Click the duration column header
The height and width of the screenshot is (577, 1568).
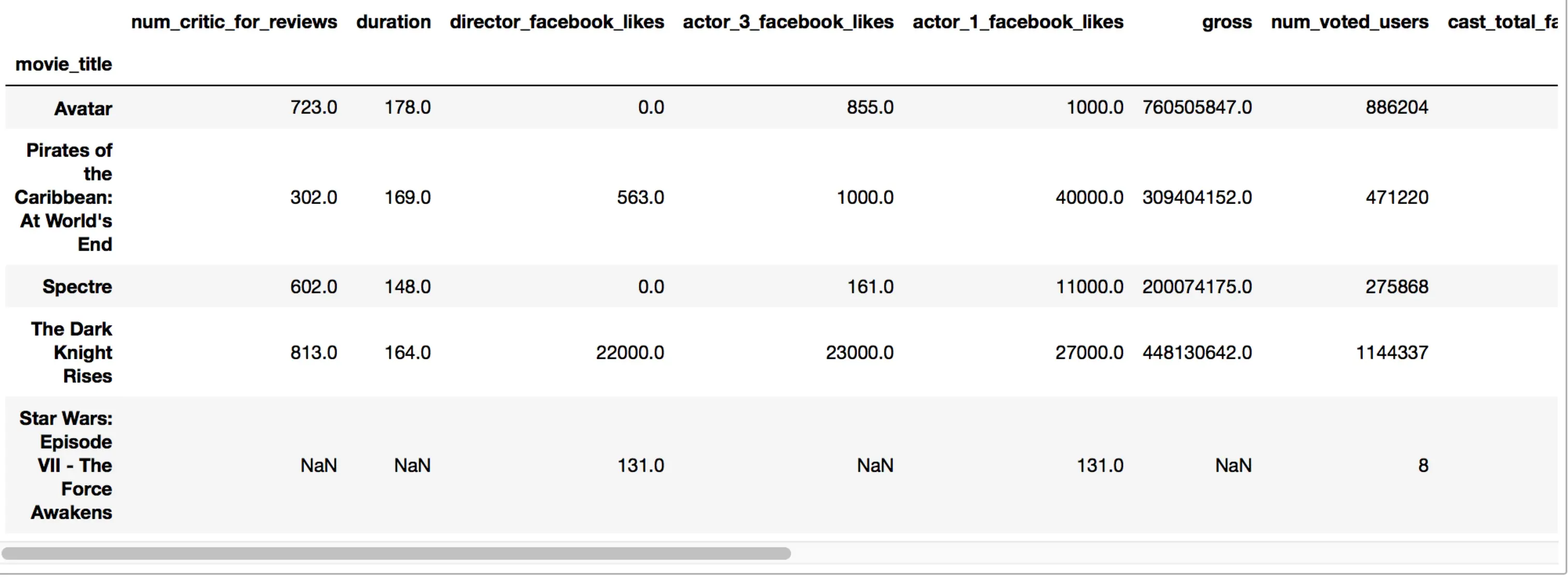tap(393, 22)
